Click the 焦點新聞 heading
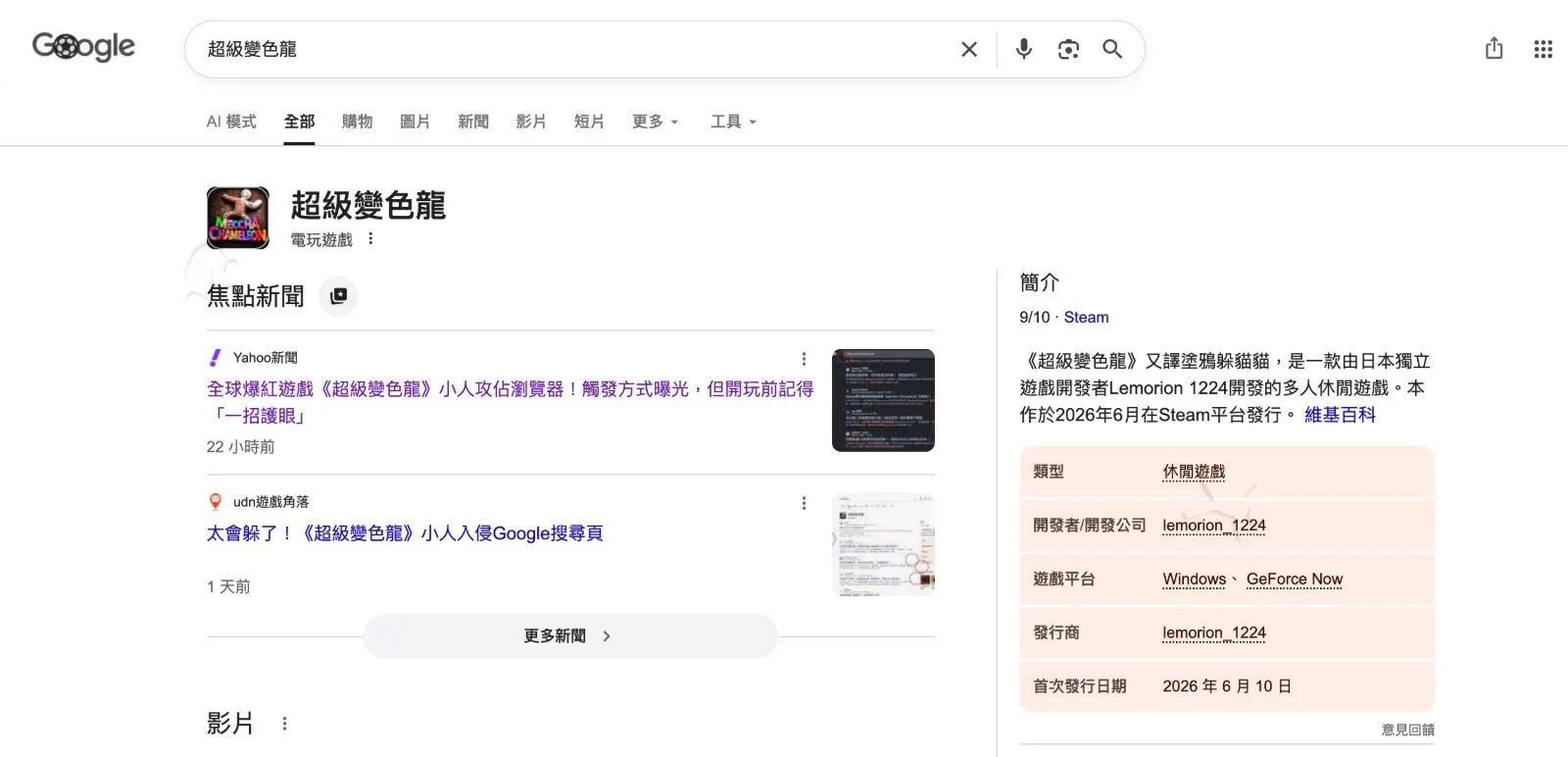 [256, 296]
